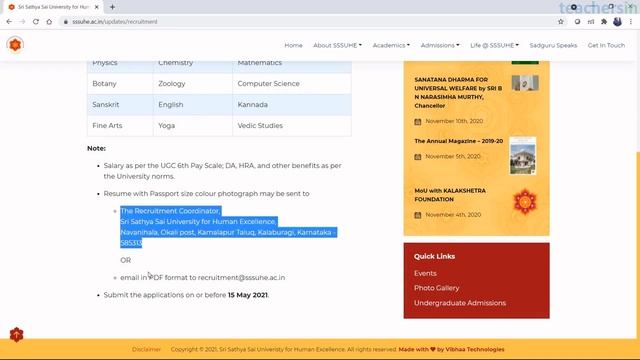The width and height of the screenshot is (640, 360).
Task: Click the Computer Science table cell
Action: click(292, 84)
